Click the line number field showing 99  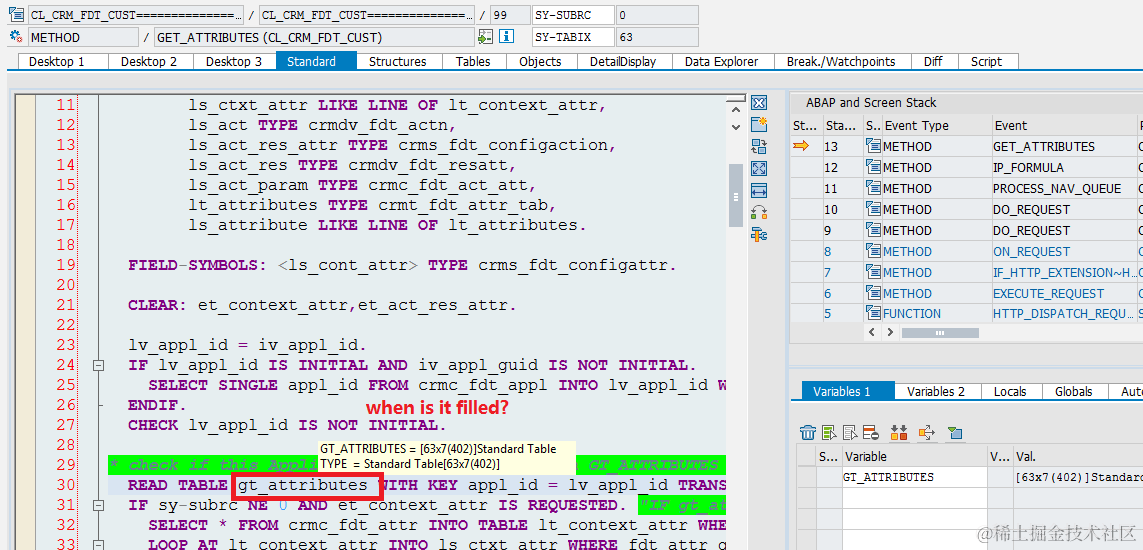point(510,15)
